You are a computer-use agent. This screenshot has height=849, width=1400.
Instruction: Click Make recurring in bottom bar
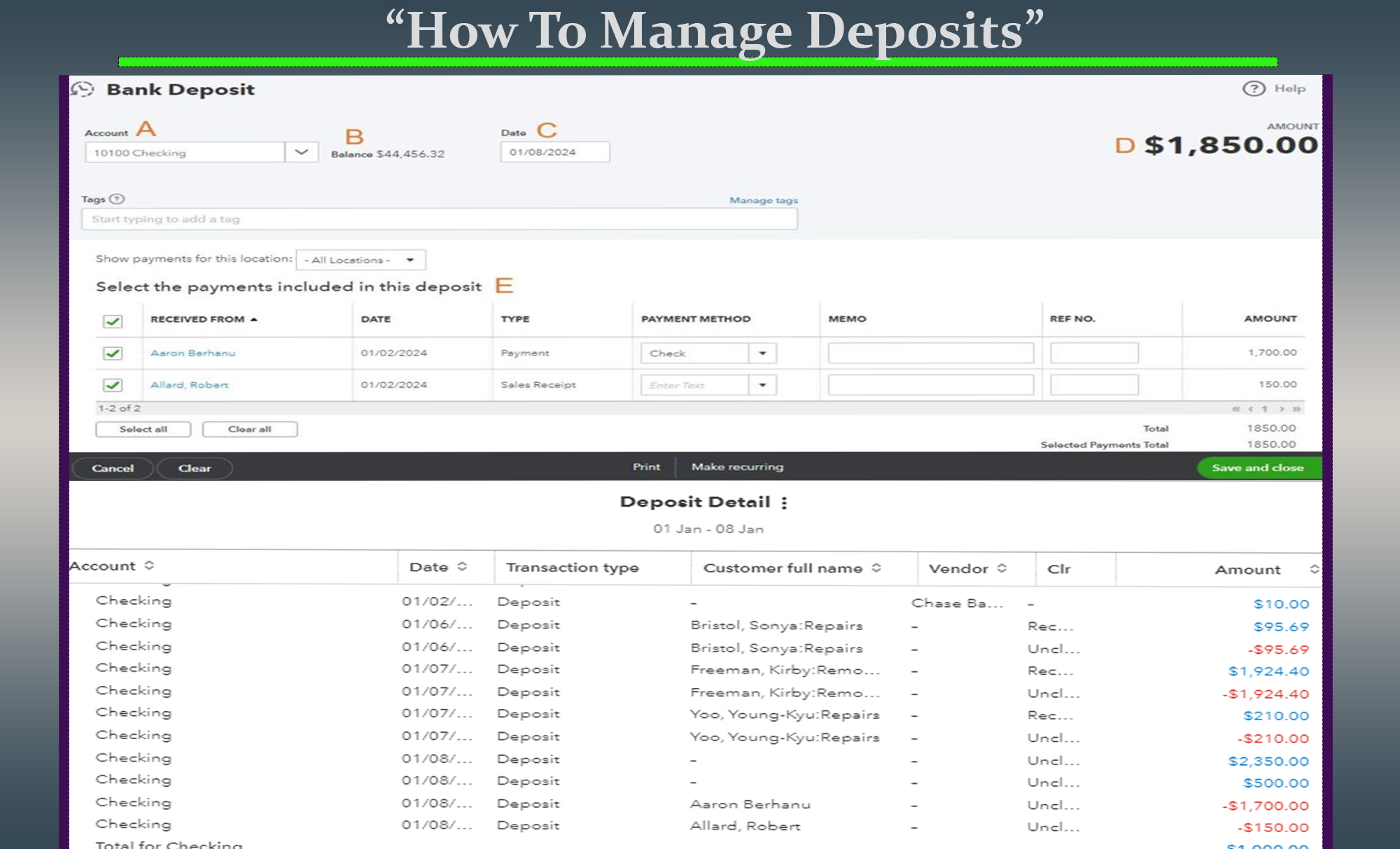(x=737, y=467)
